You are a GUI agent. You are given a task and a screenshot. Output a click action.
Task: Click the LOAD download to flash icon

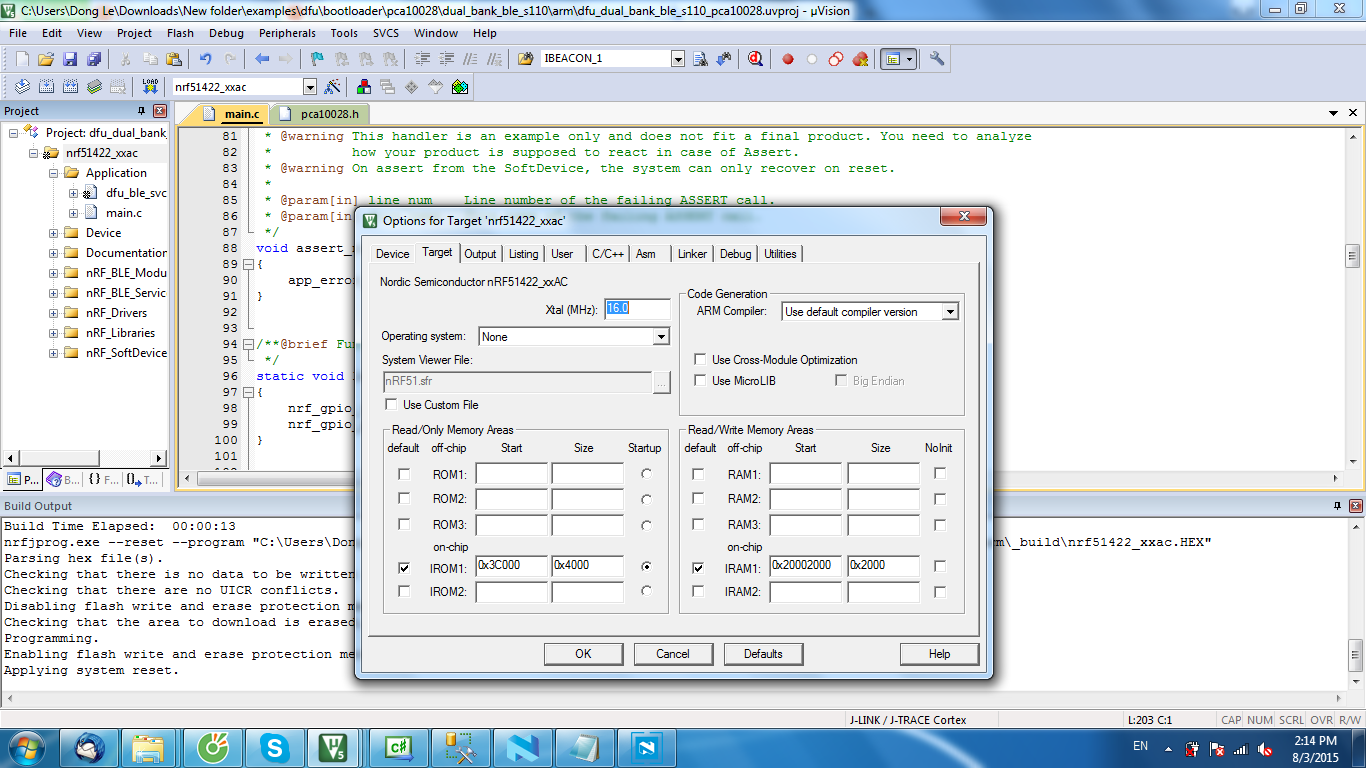click(x=150, y=87)
